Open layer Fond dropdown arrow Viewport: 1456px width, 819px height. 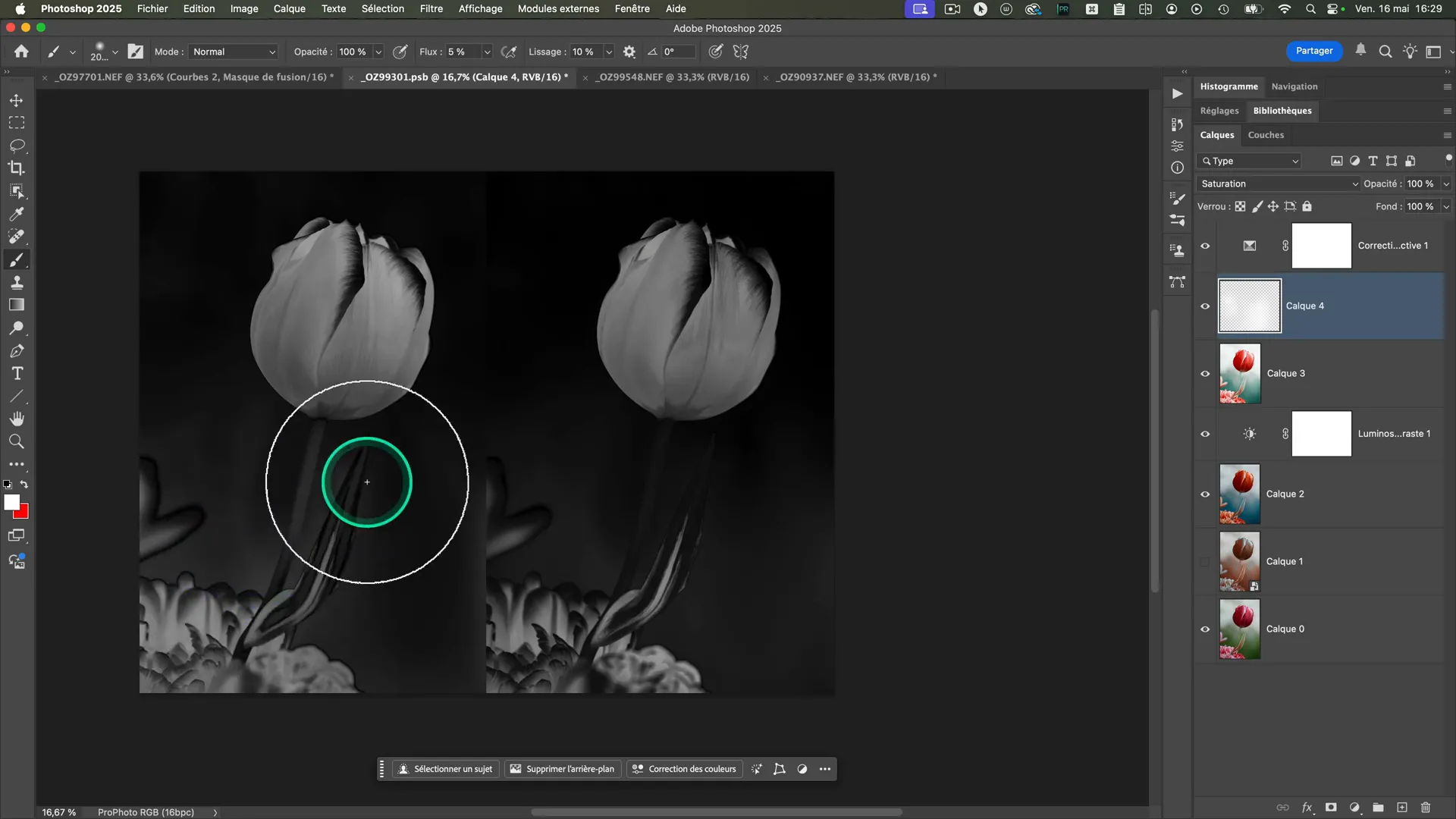[1445, 206]
